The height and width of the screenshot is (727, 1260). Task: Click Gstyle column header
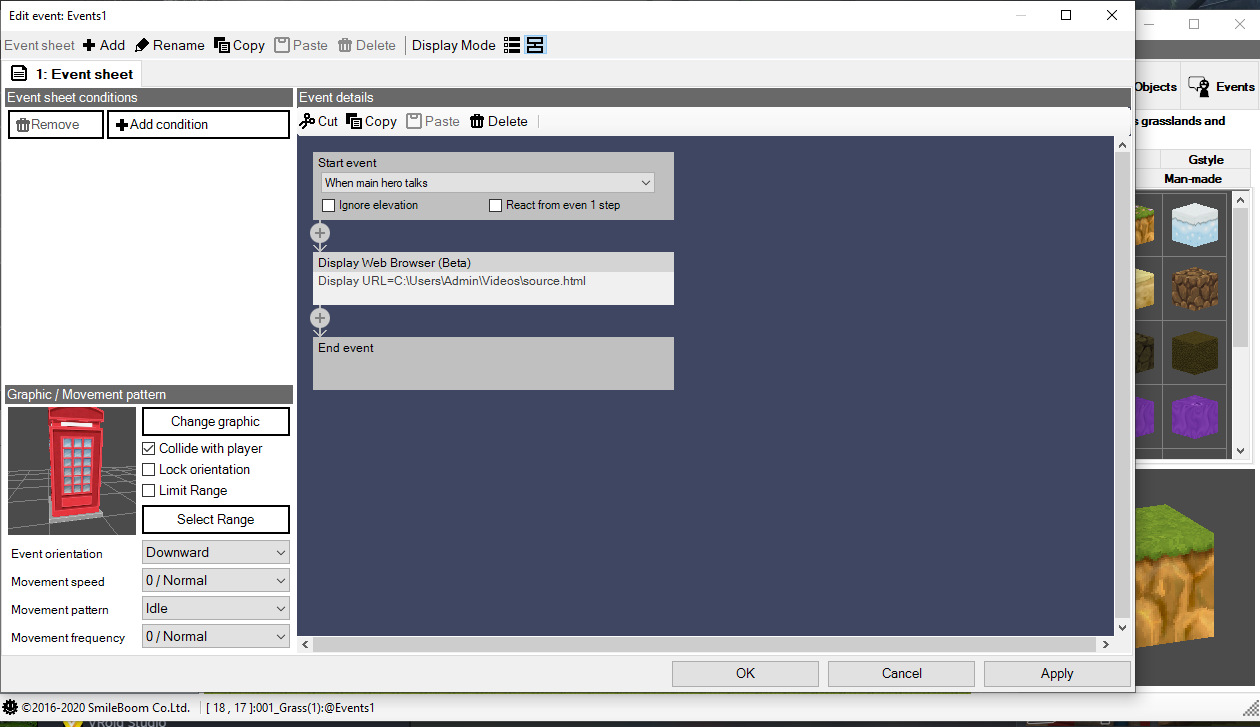click(1206, 160)
